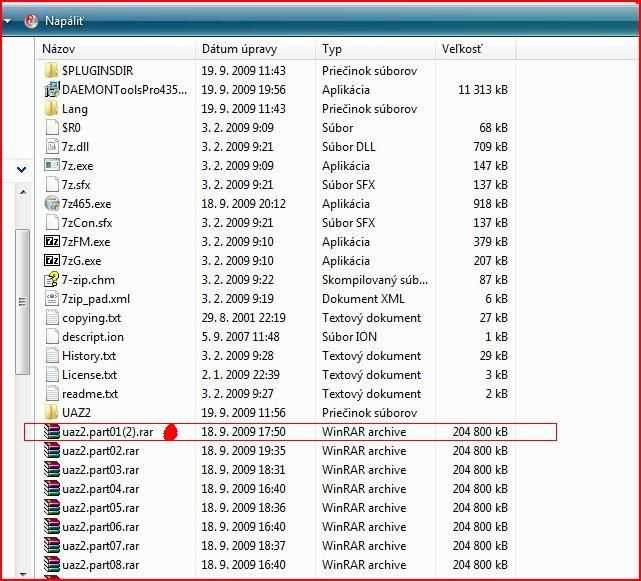Select the uaz2.part06.rar WinRAR icon

(52, 527)
